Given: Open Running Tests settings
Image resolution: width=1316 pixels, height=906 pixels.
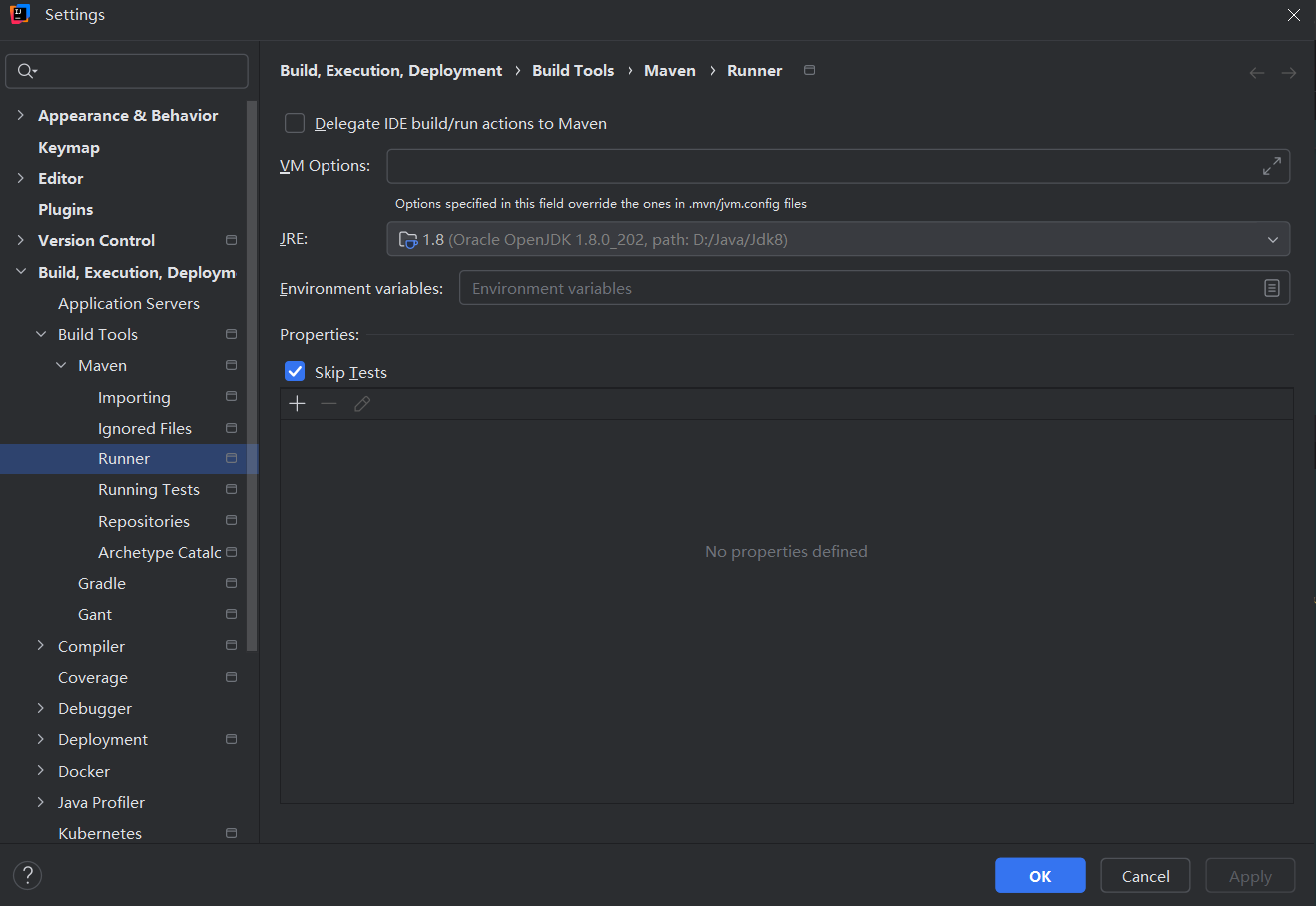Looking at the screenshot, I should (x=149, y=490).
